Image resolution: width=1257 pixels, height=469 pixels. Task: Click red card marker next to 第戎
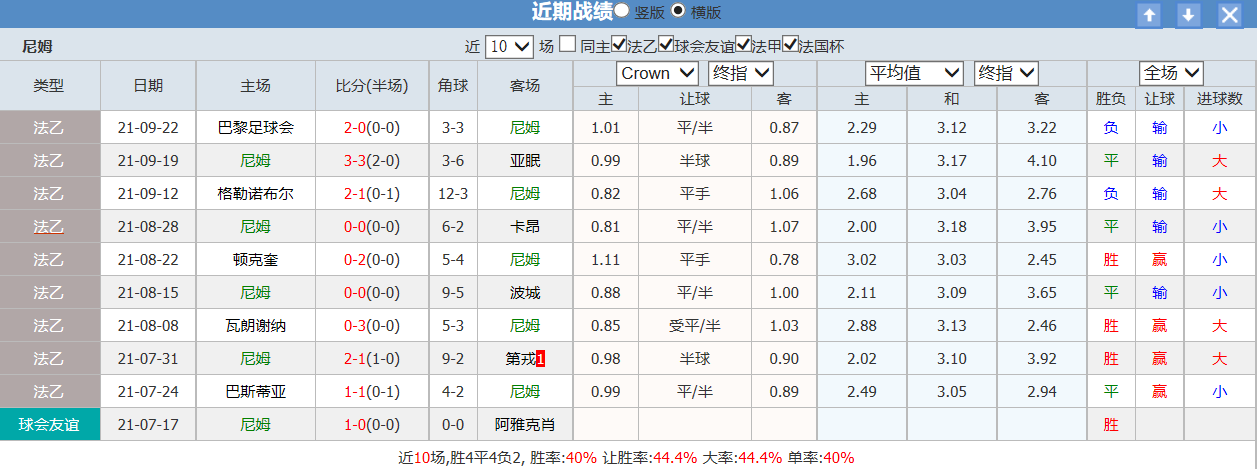click(541, 359)
